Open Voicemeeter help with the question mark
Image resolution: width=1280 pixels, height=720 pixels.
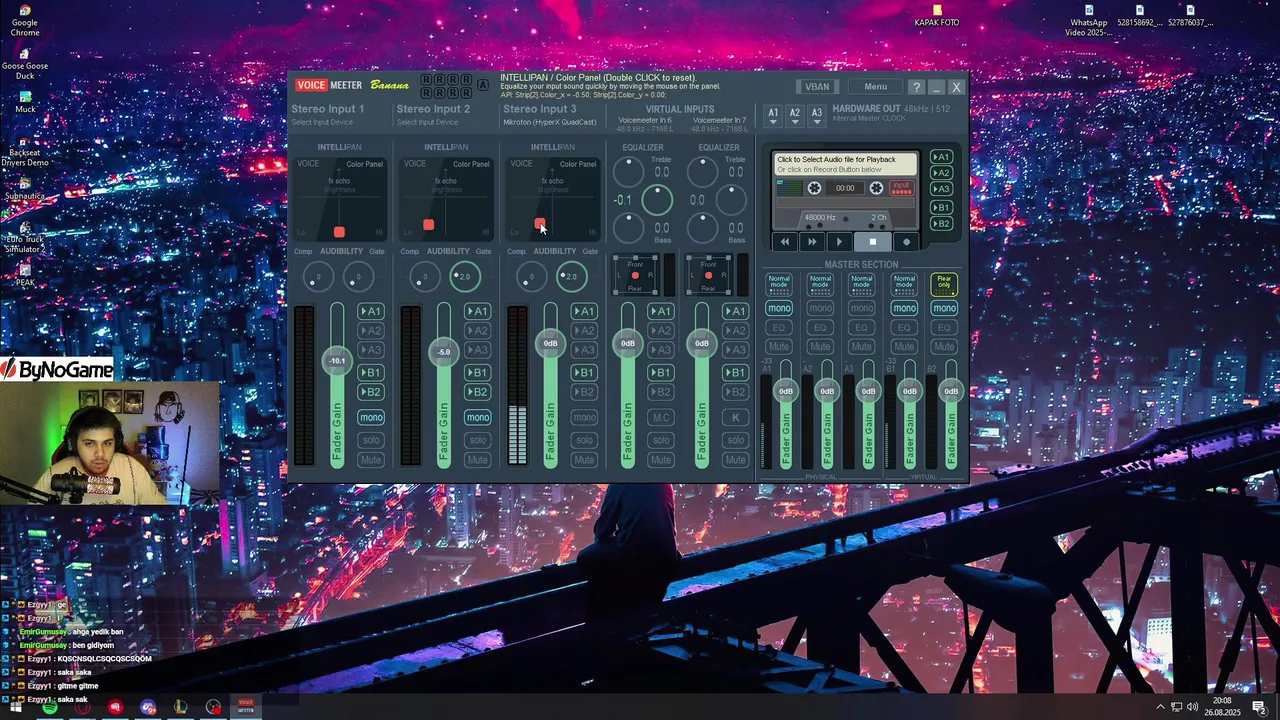click(x=916, y=87)
